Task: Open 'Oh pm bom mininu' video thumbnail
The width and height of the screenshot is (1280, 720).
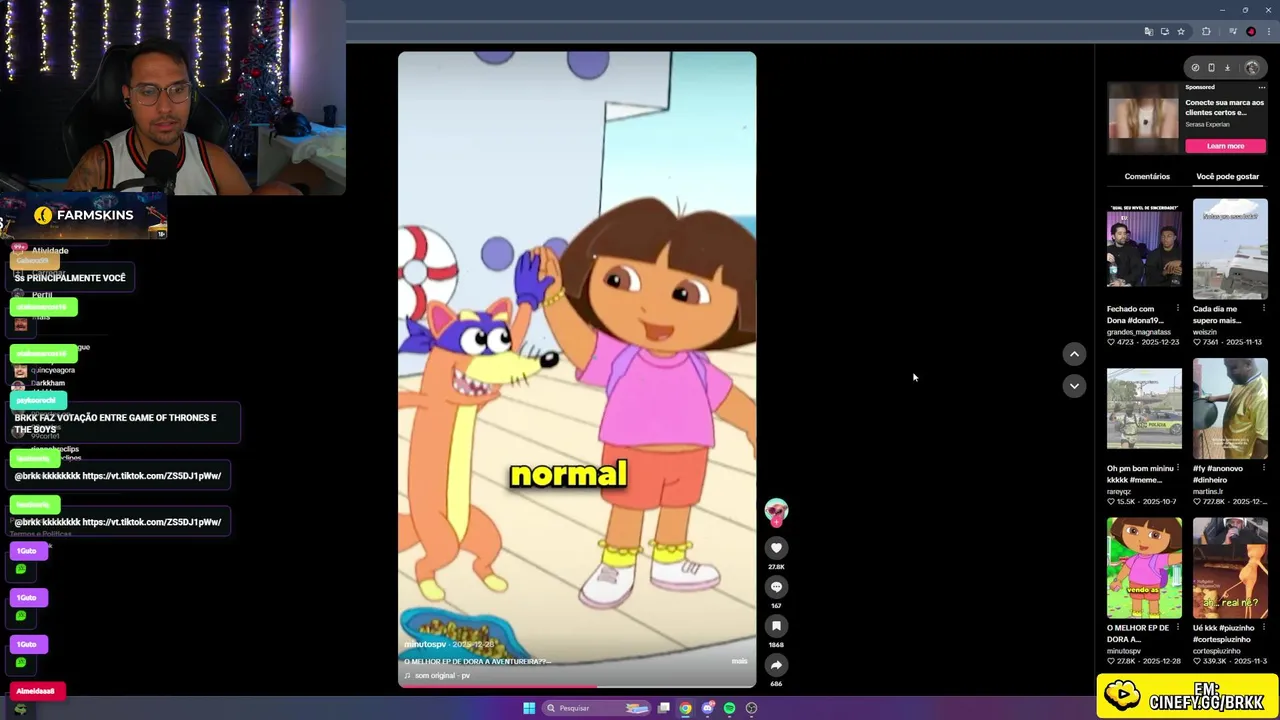Action: 1144,408
